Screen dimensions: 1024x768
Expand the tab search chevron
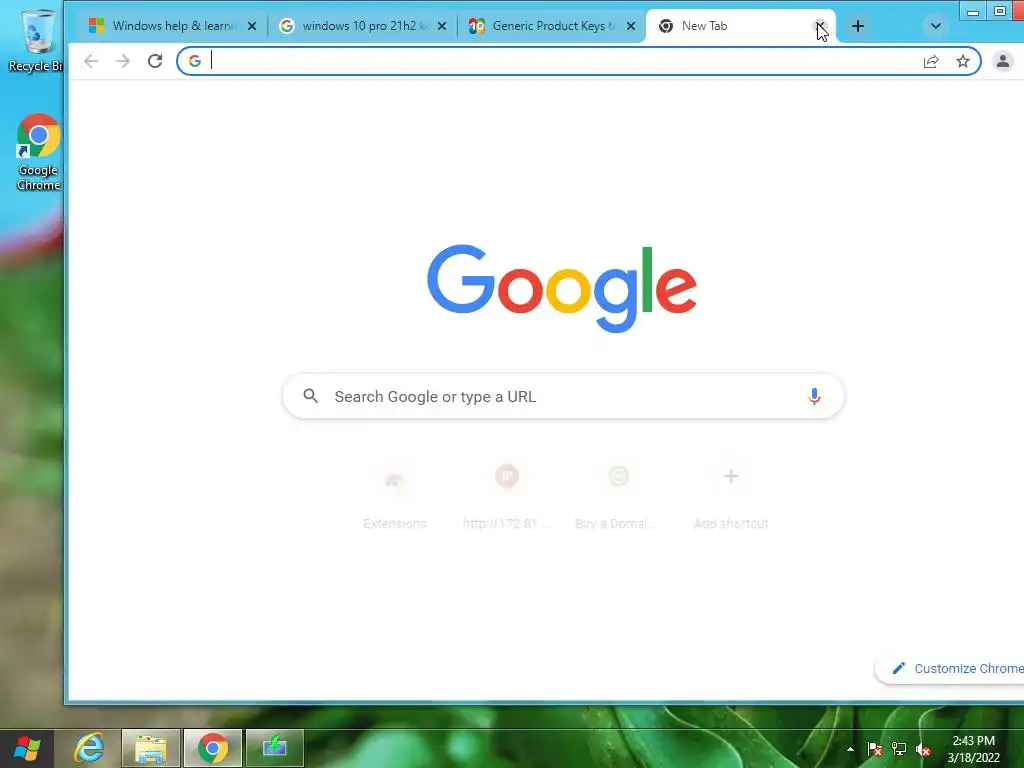tap(935, 26)
